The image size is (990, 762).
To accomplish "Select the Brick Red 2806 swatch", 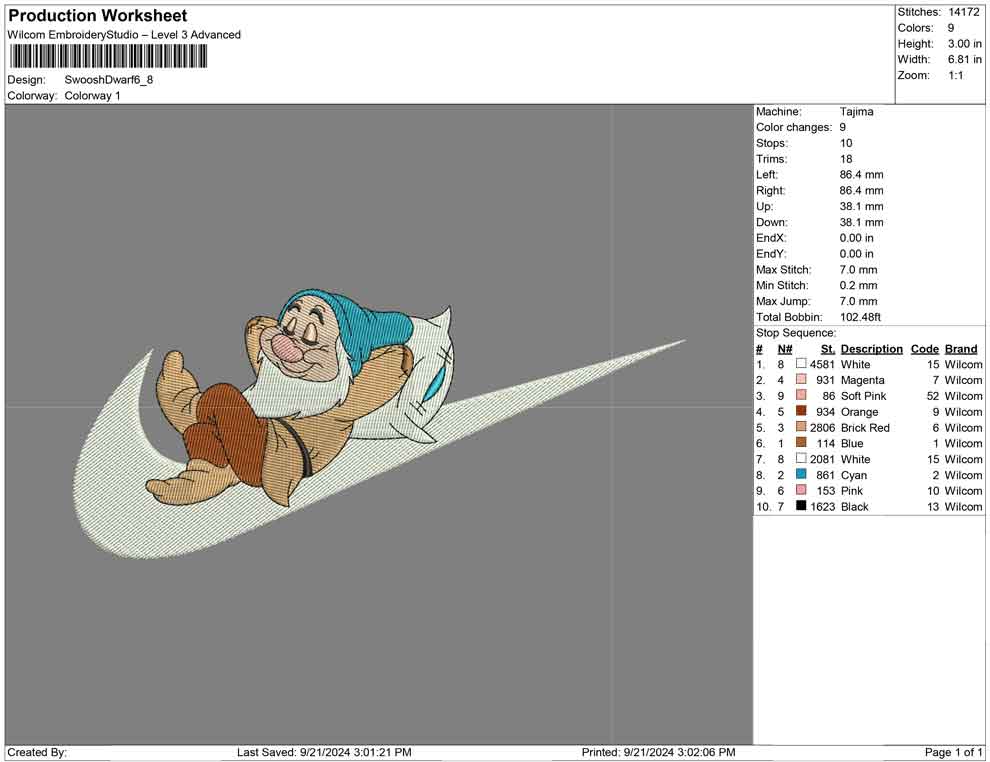I will [x=801, y=428].
